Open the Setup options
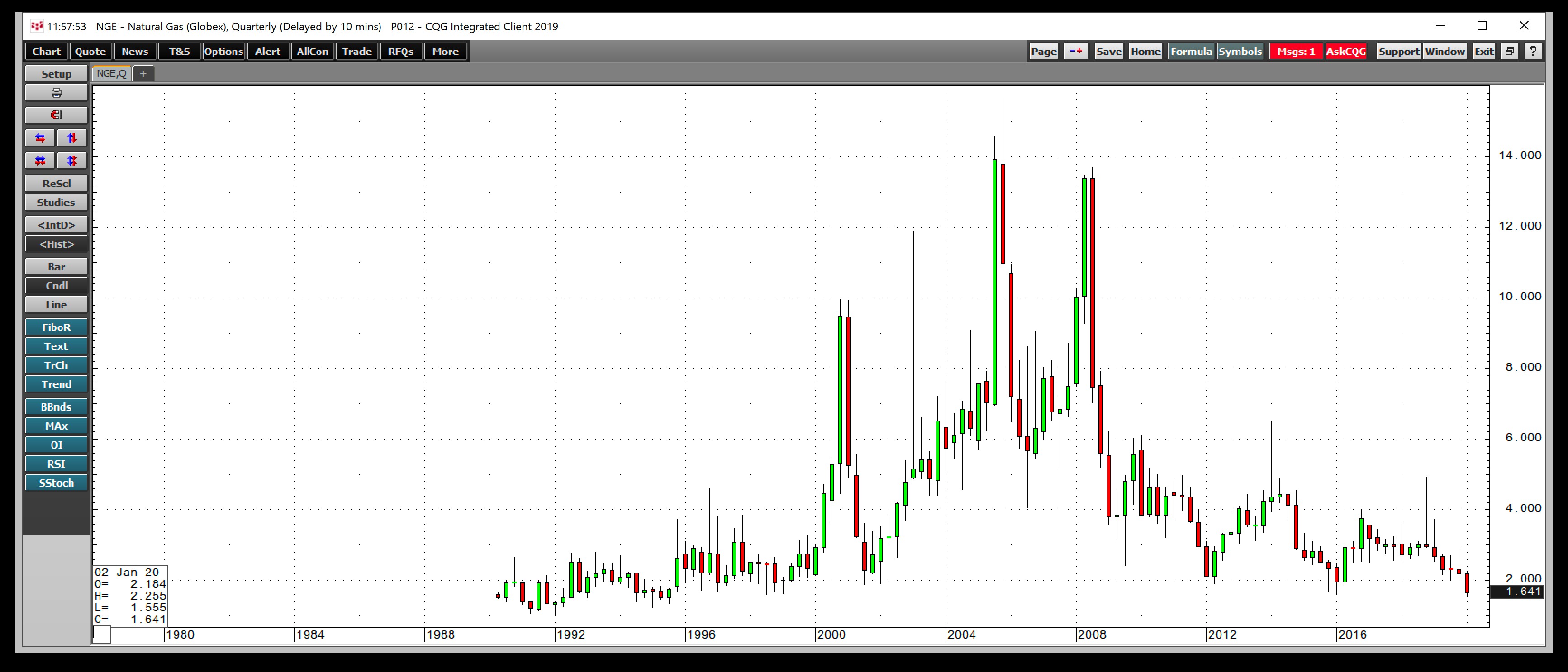 coord(56,74)
